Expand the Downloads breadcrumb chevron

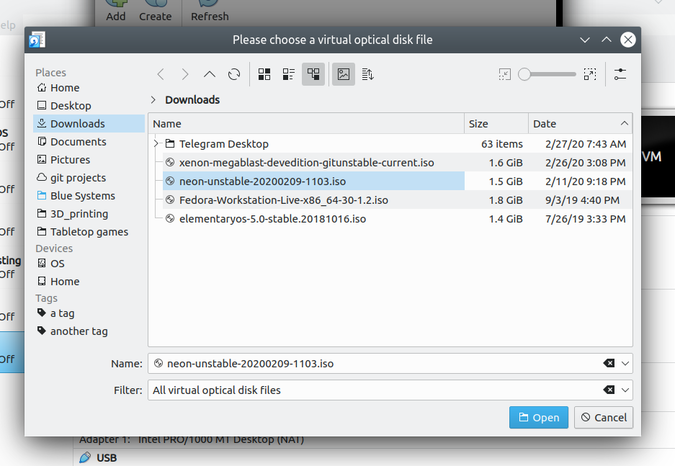(x=153, y=100)
